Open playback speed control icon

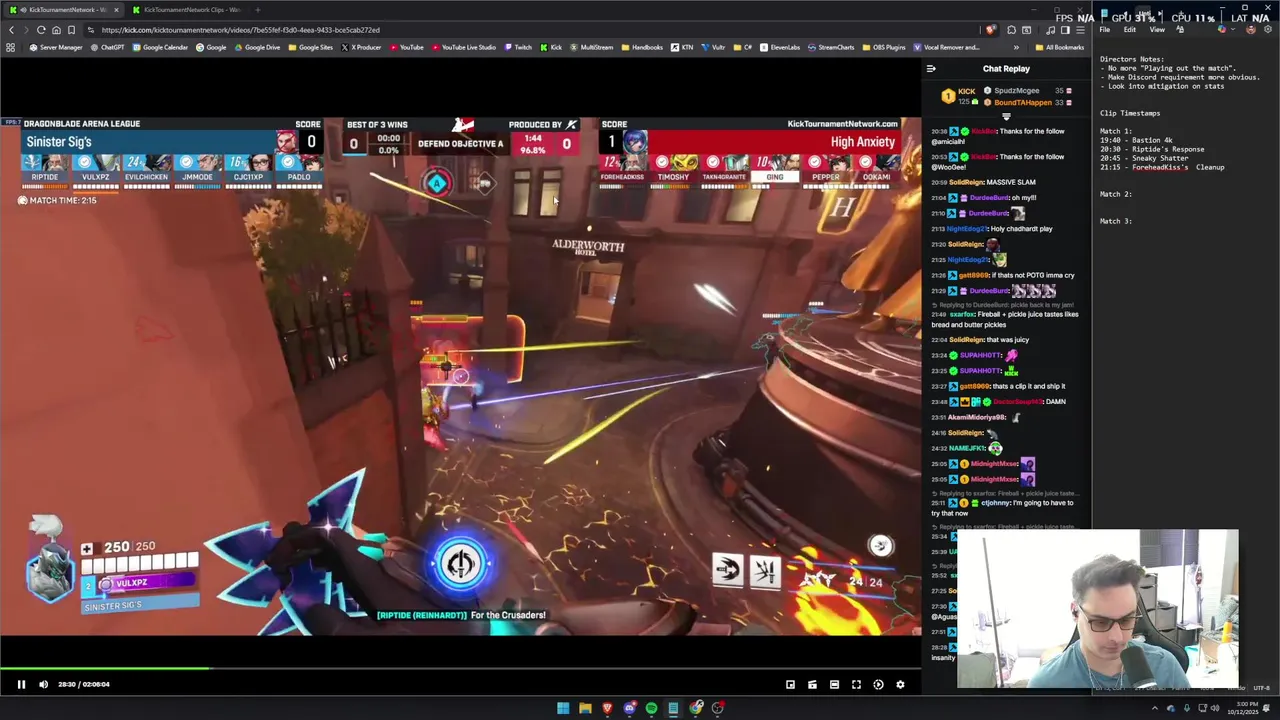pyautogui.click(x=878, y=684)
